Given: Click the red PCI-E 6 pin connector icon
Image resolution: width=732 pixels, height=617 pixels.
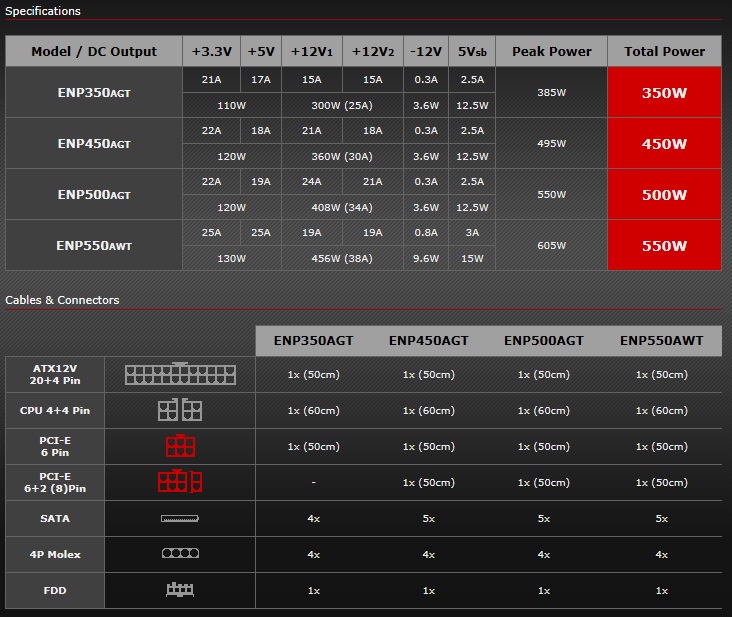Looking at the screenshot, I should click(180, 446).
